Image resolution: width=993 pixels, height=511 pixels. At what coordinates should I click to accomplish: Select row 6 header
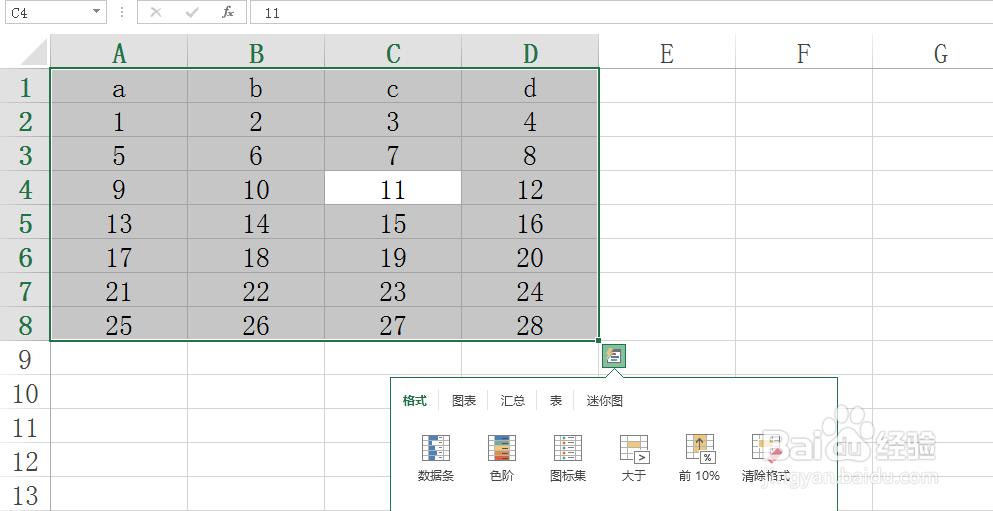25,256
